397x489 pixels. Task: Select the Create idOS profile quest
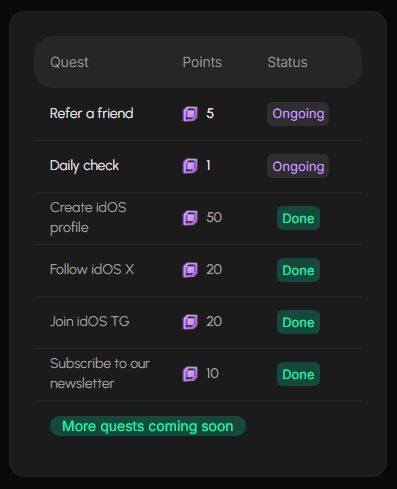click(x=88, y=218)
